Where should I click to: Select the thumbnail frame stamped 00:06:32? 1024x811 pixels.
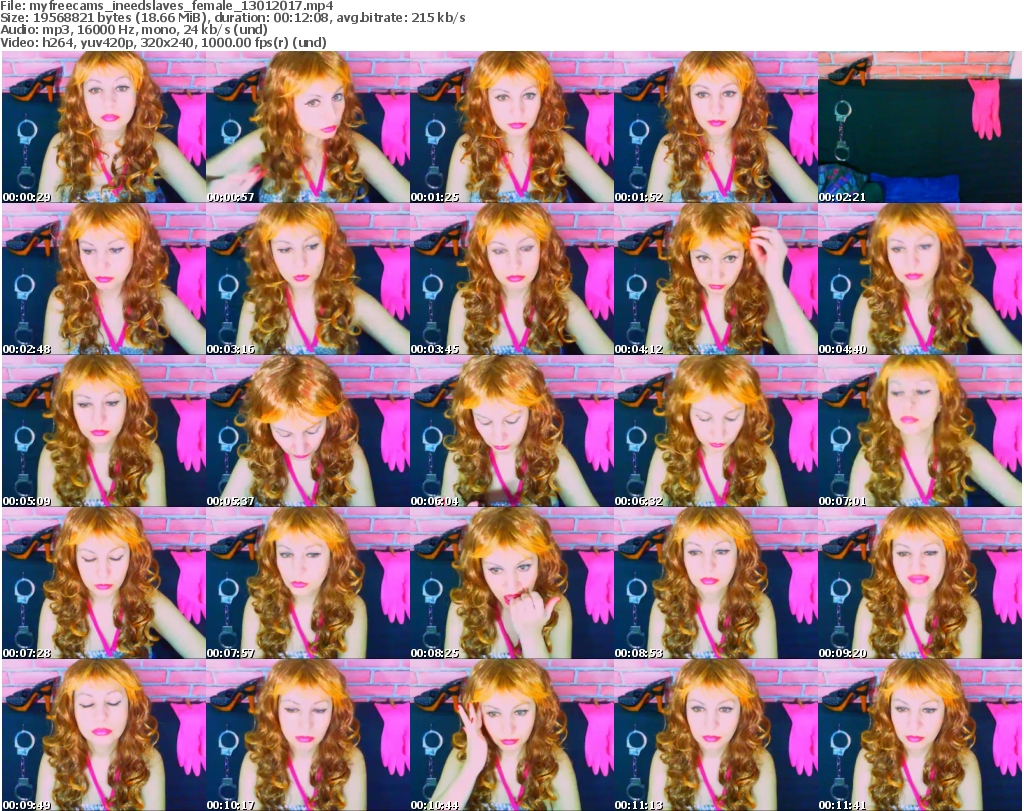715,432
